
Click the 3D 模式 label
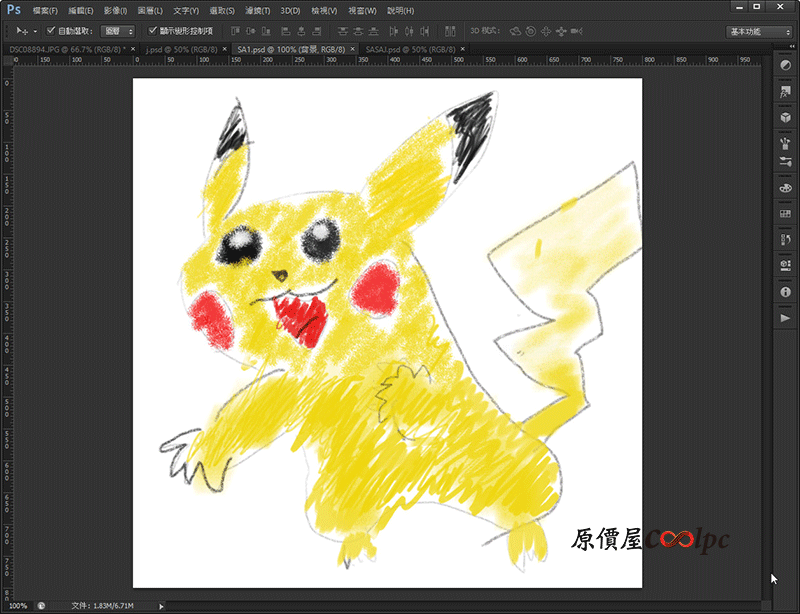[484, 31]
